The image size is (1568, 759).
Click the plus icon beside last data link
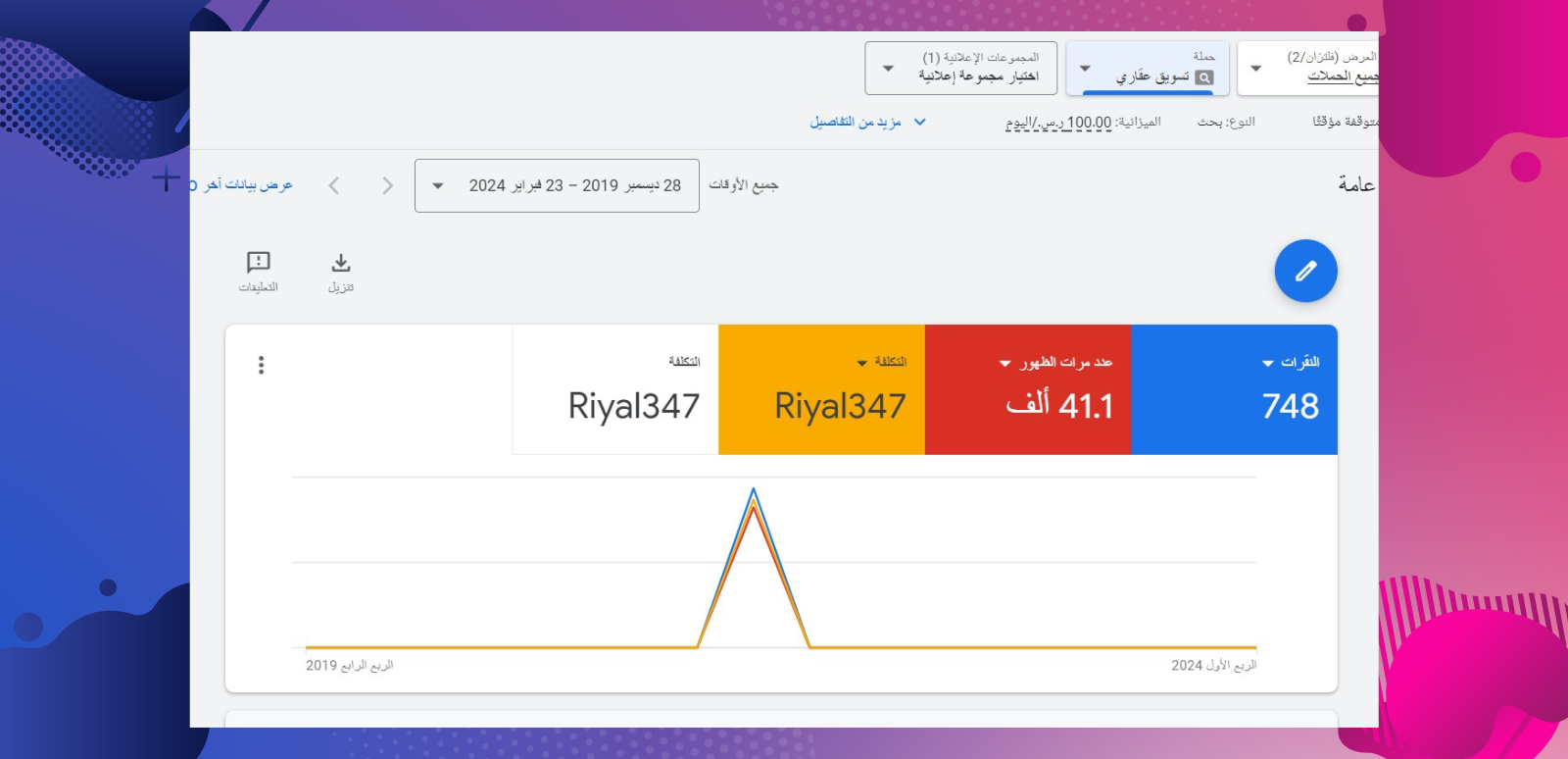point(166,179)
